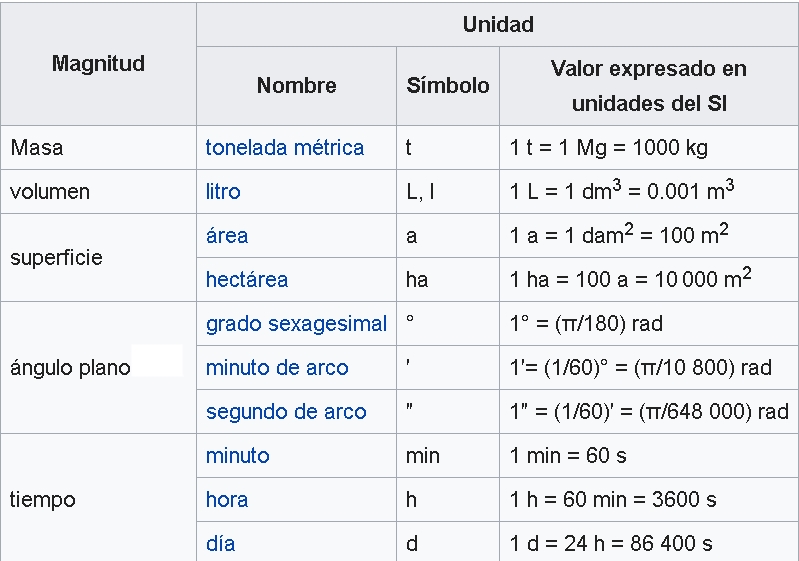Open the 'minuto' time unit link
This screenshot has height=561, width=799.
pos(237,456)
